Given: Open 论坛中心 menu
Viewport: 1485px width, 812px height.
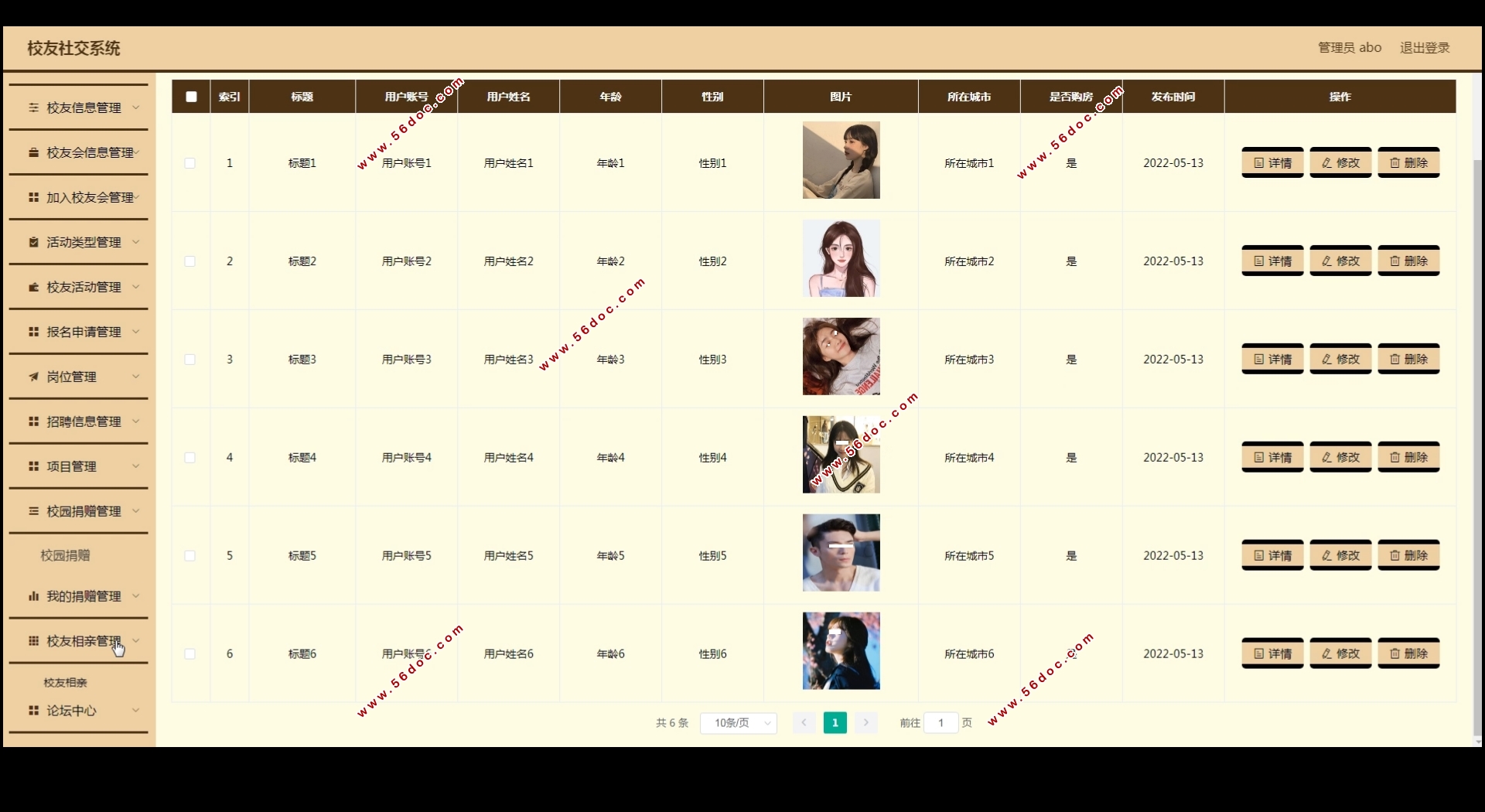Looking at the screenshot, I should tap(78, 711).
